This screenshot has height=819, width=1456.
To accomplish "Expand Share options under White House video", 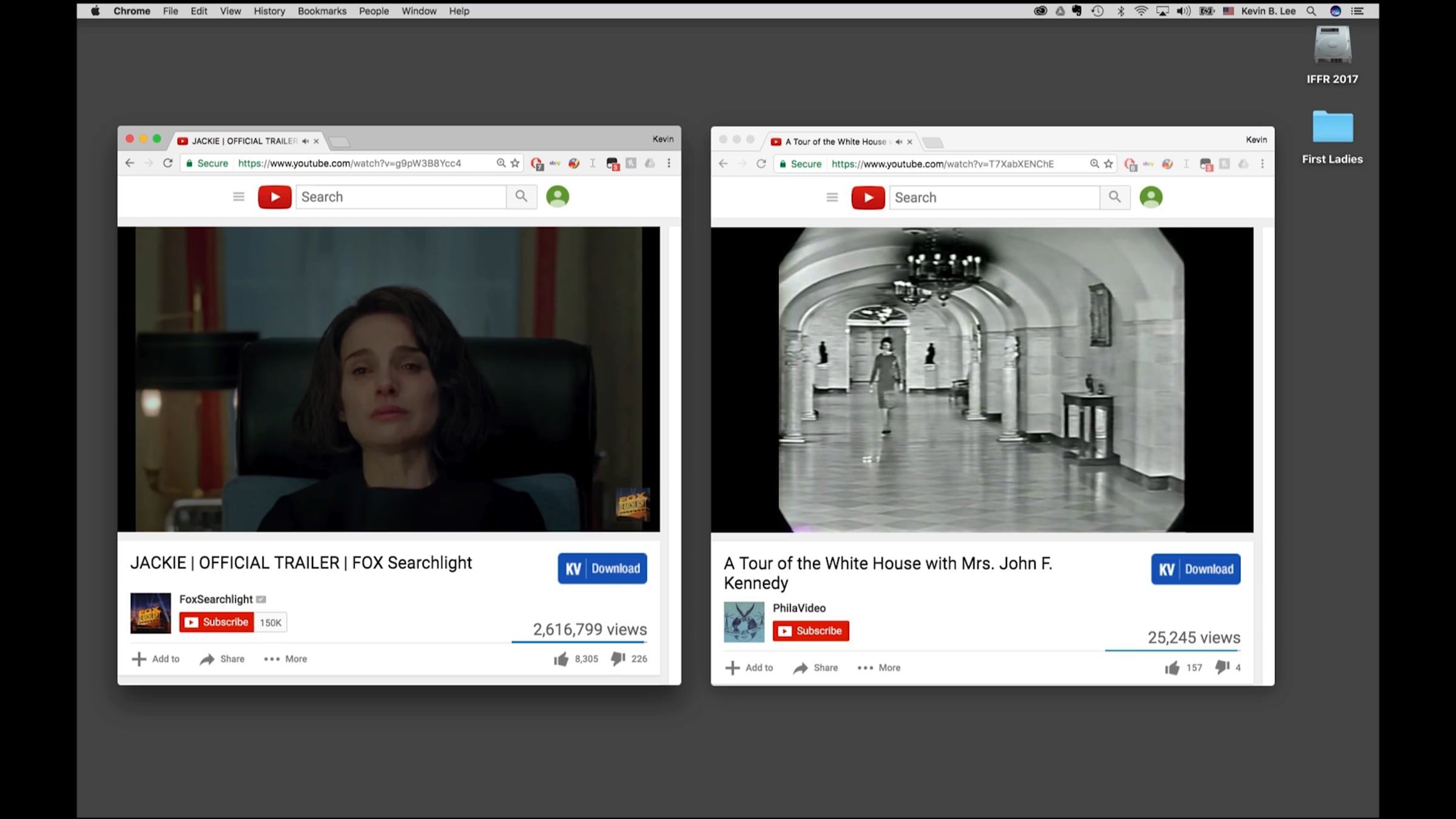I will click(815, 668).
